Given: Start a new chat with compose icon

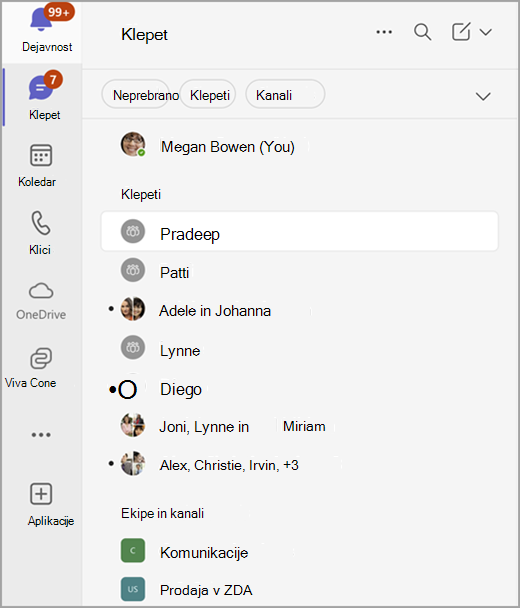Looking at the screenshot, I should (x=461, y=31).
